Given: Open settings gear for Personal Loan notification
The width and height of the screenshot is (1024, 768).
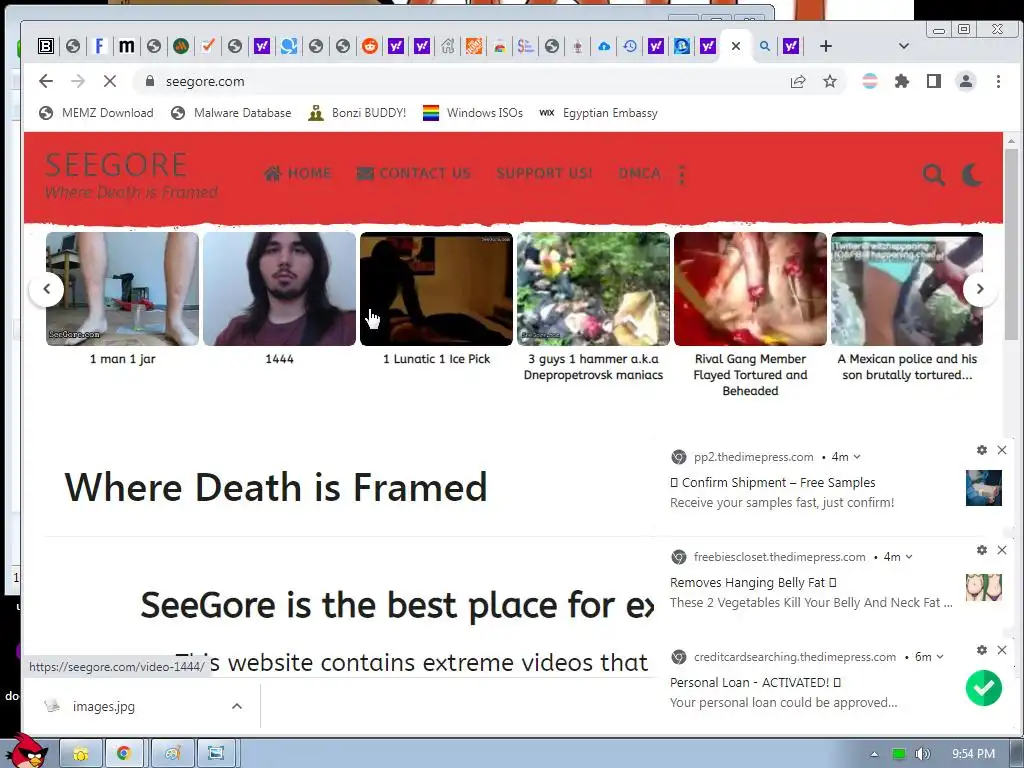Looking at the screenshot, I should (982, 650).
